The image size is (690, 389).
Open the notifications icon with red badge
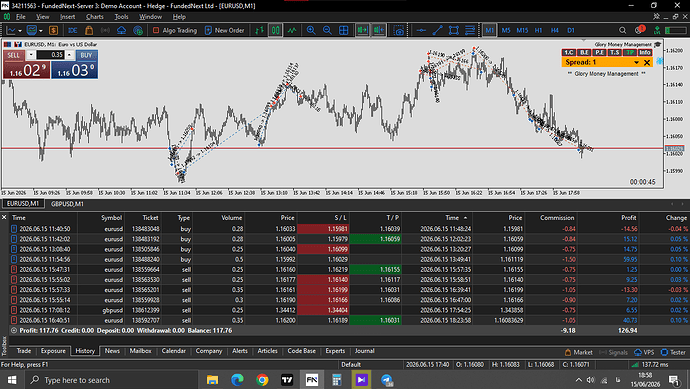tap(640, 30)
